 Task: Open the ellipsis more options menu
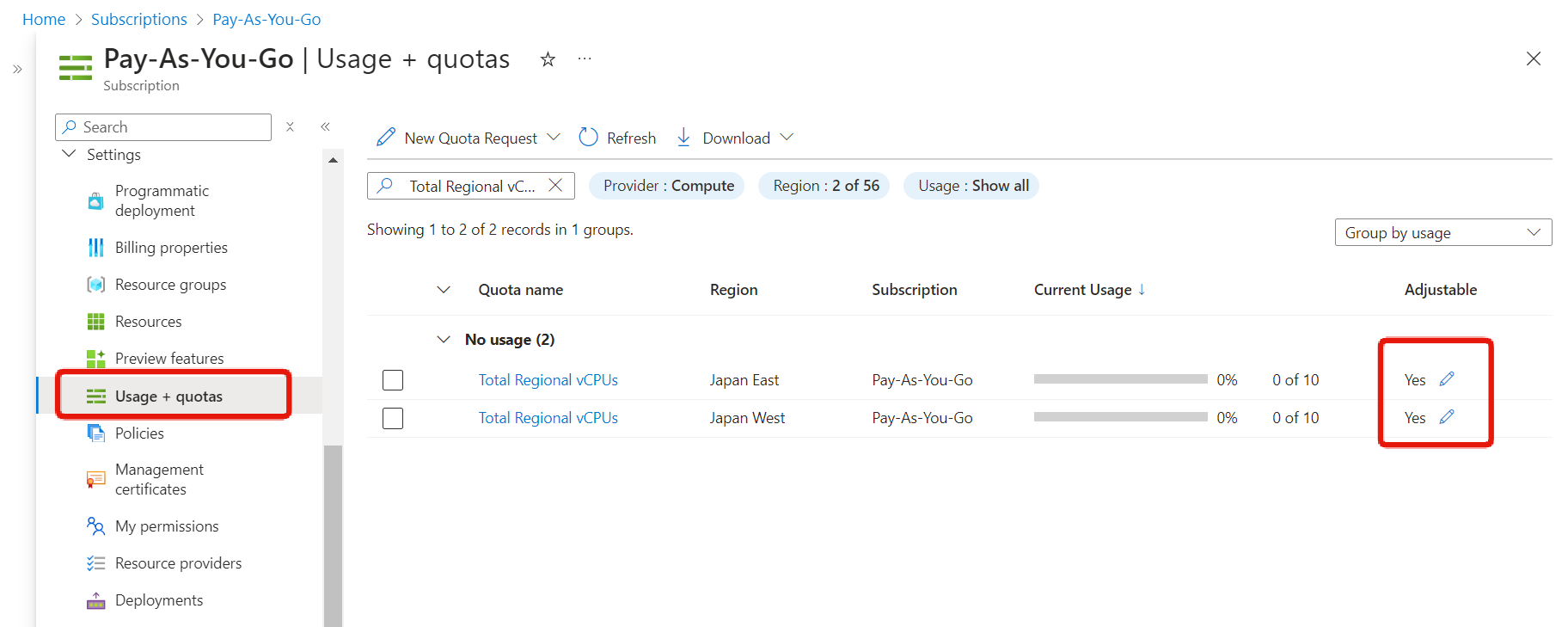(x=585, y=58)
